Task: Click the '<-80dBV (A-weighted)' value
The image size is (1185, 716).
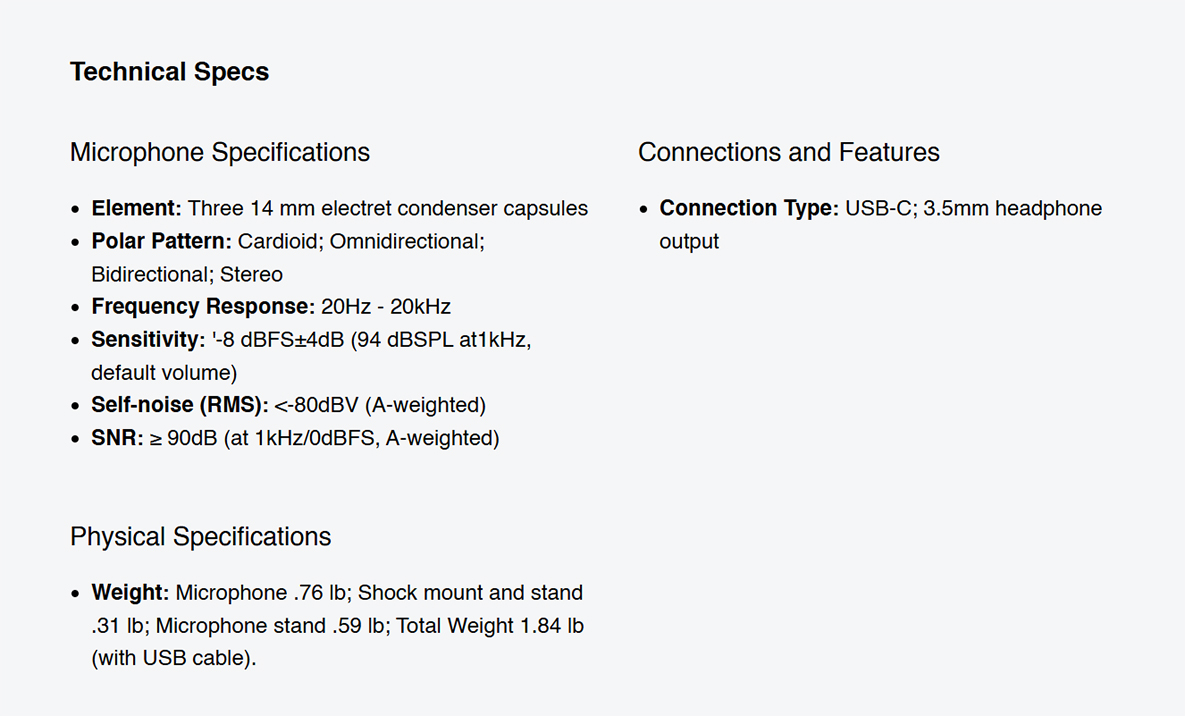Action: [x=380, y=405]
